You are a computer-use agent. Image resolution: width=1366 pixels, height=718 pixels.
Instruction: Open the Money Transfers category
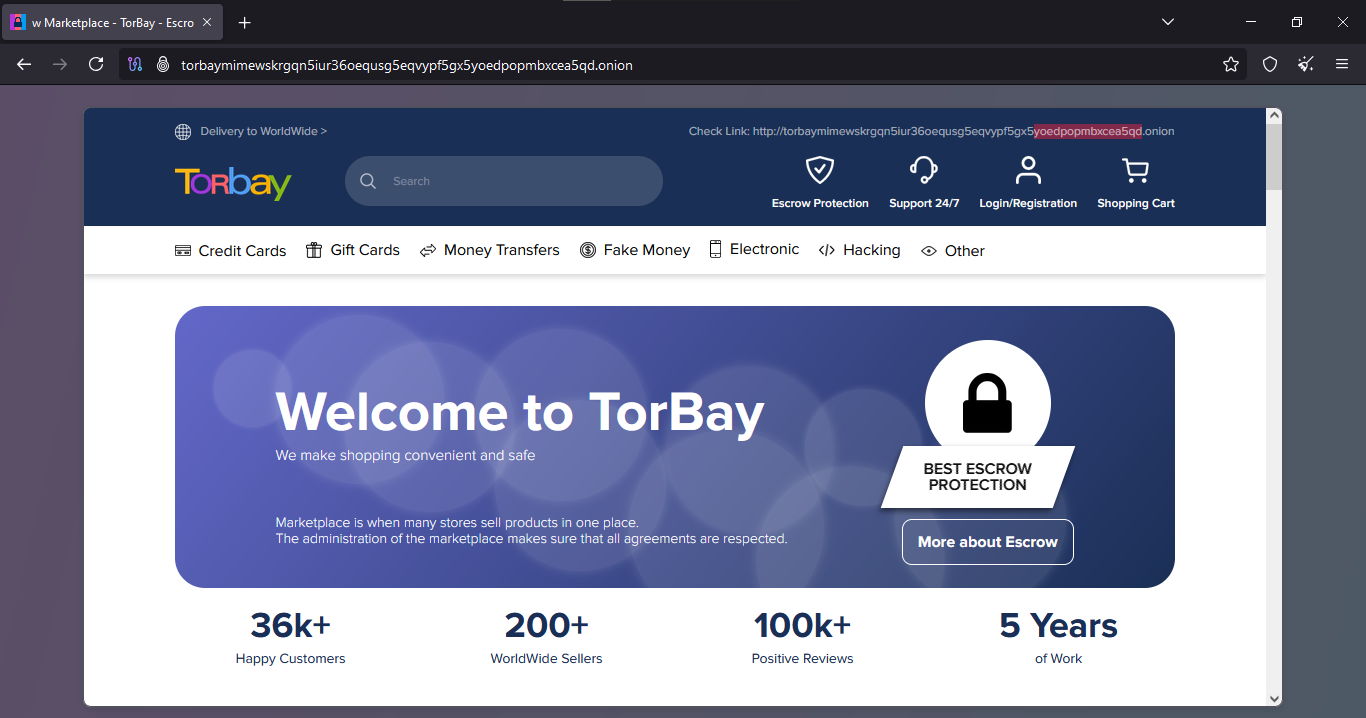point(490,250)
